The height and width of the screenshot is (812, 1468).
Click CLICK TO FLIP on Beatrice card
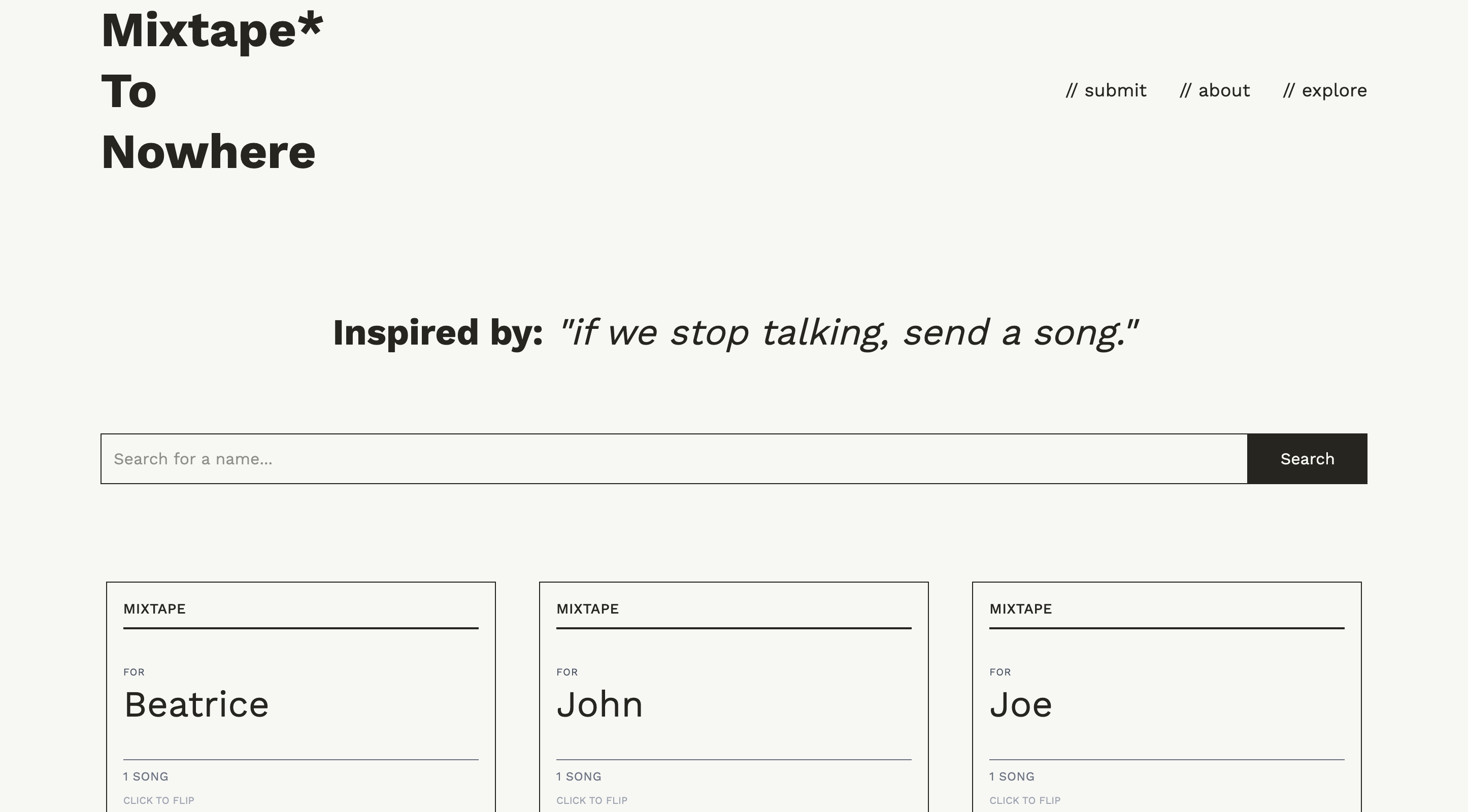(x=158, y=800)
